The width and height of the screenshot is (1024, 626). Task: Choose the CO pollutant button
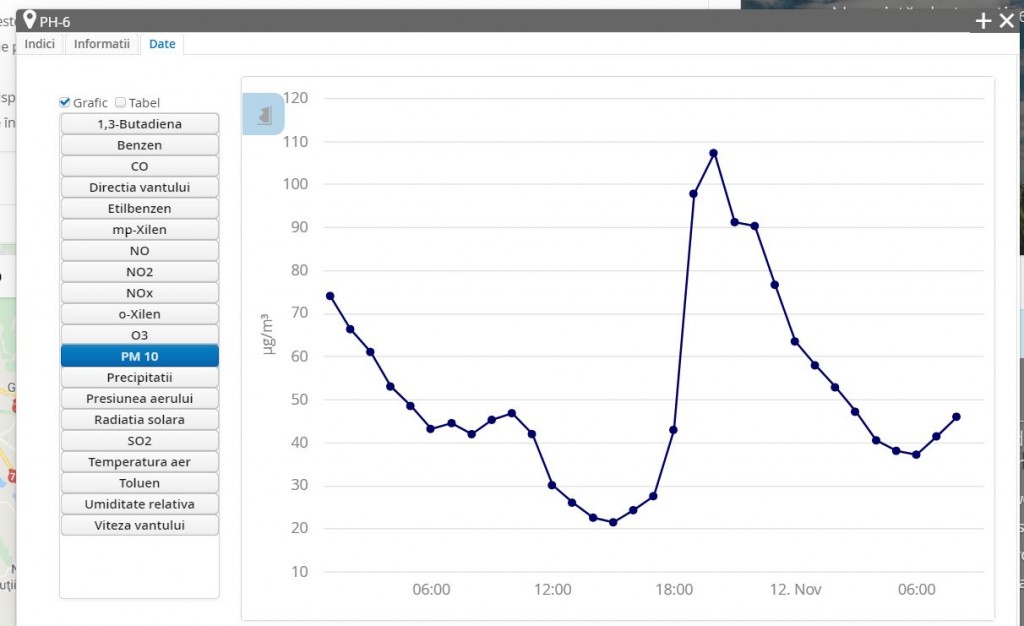coord(139,166)
